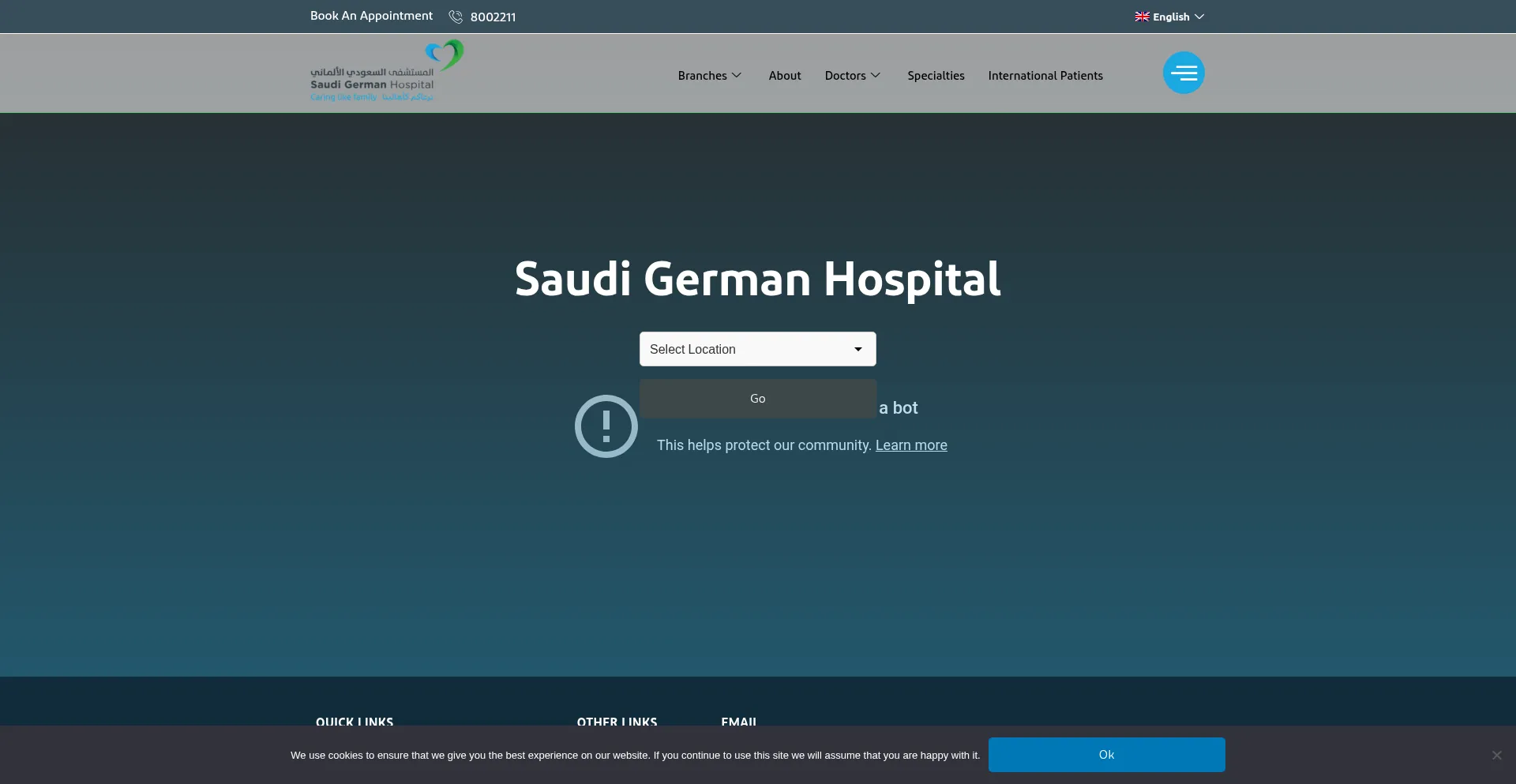Open the blue hamburger menu button
Viewport: 1516px width, 784px height.
click(1183, 73)
